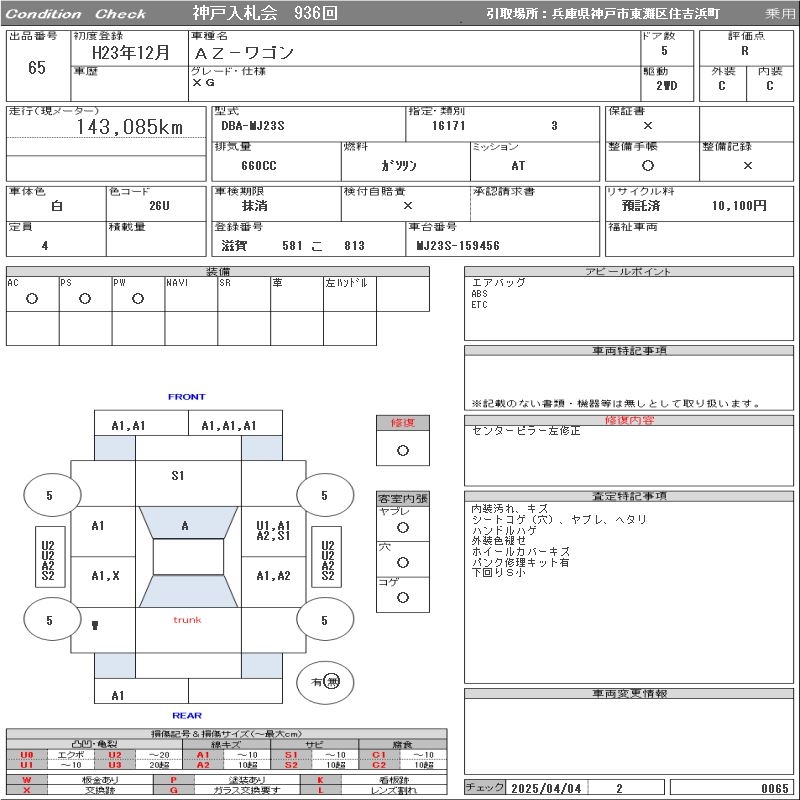Click the red U0 legend code
This screenshot has width=800, height=800.
[27, 755]
